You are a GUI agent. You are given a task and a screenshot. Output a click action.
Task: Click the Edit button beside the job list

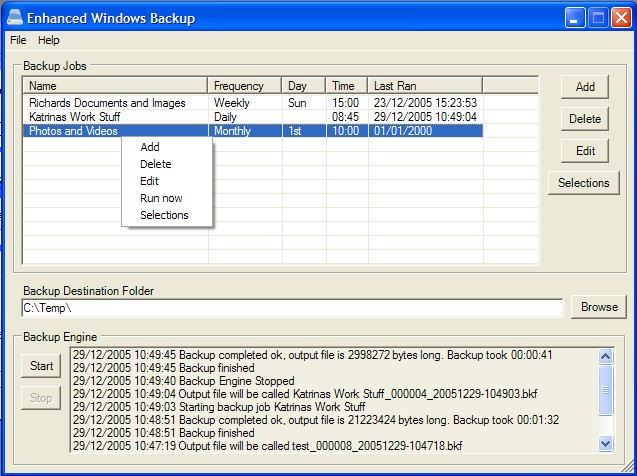coord(585,151)
